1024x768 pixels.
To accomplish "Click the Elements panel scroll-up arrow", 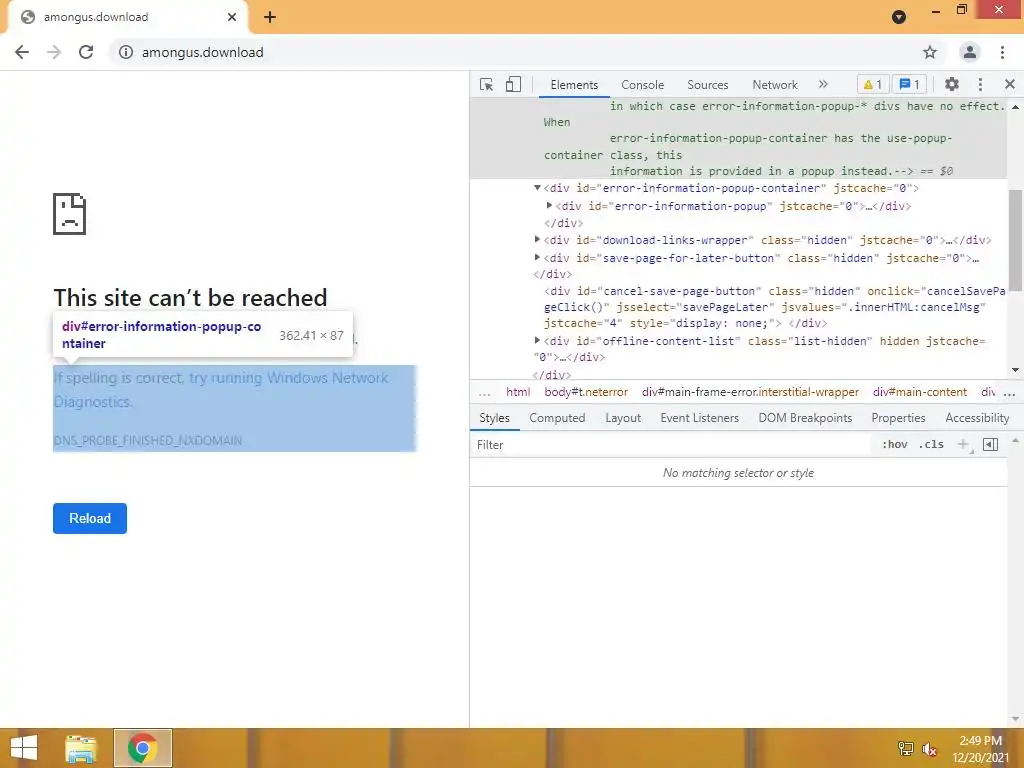I will point(1015,106).
